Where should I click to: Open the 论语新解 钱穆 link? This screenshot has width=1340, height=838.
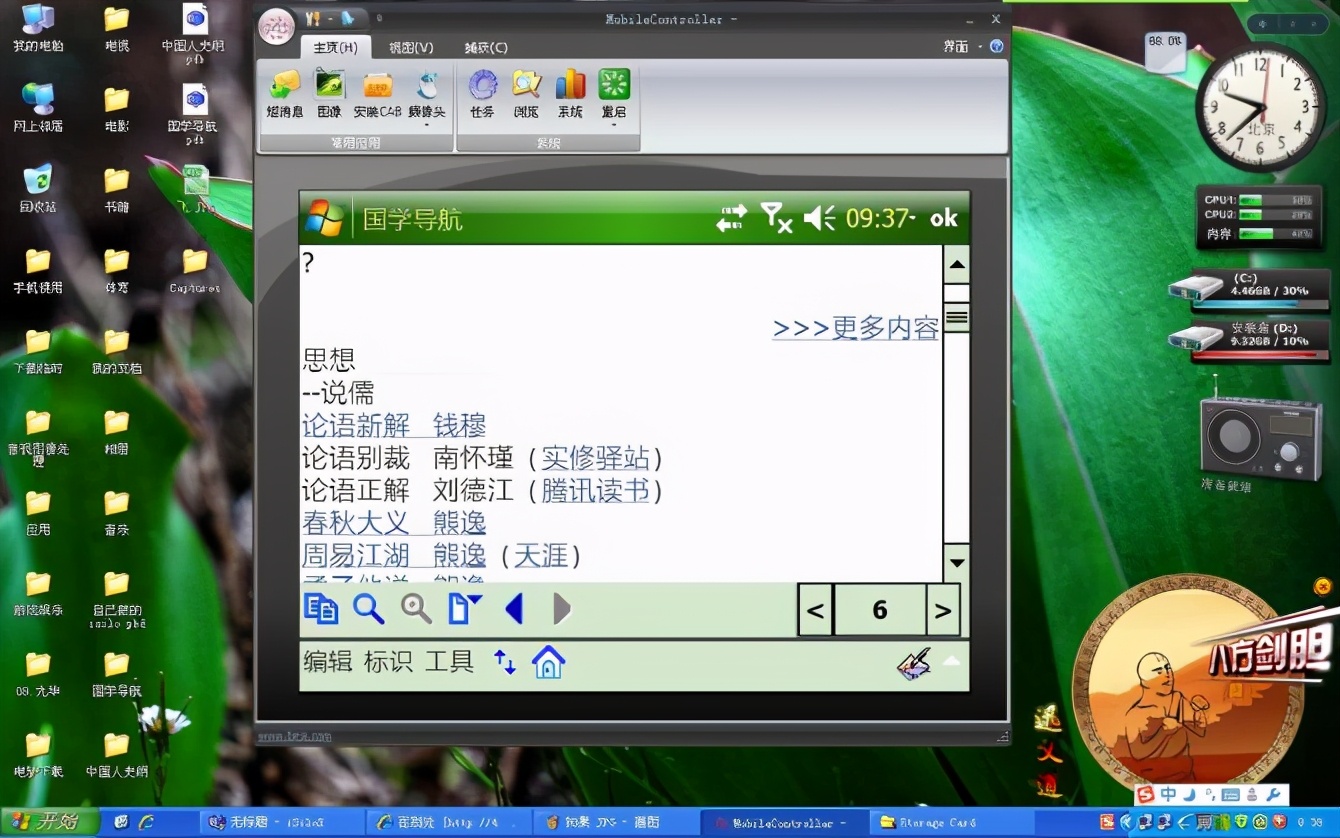click(x=394, y=425)
